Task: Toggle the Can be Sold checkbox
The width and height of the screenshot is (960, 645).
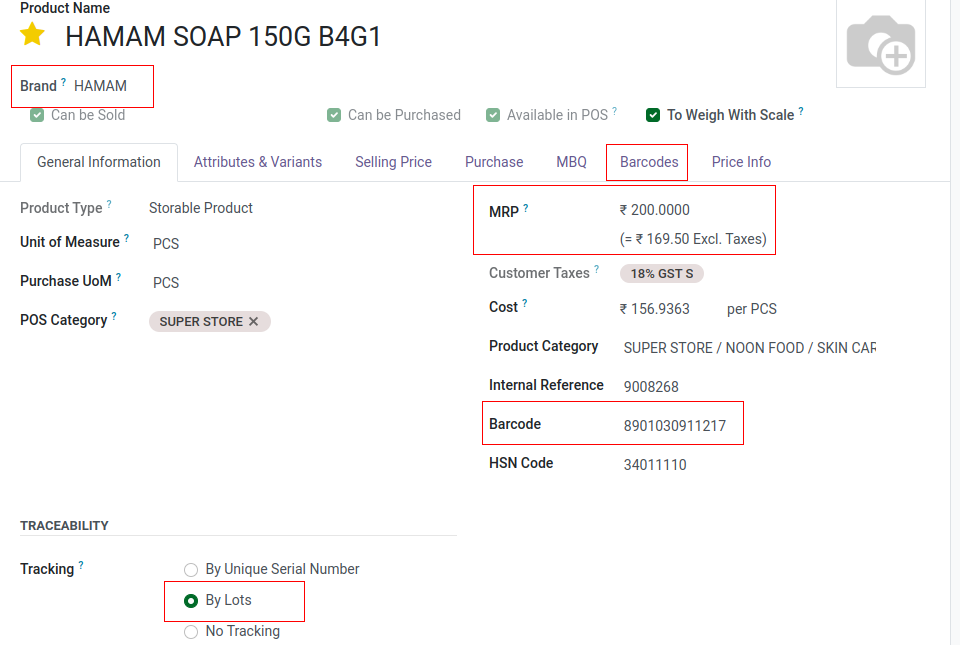Action: 37,115
